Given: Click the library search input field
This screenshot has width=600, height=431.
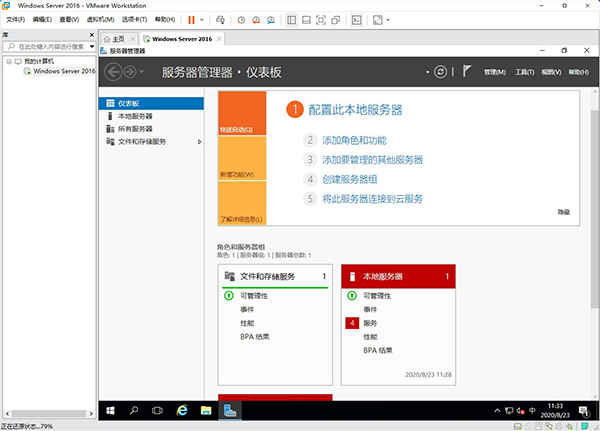Looking at the screenshot, I should point(48,46).
